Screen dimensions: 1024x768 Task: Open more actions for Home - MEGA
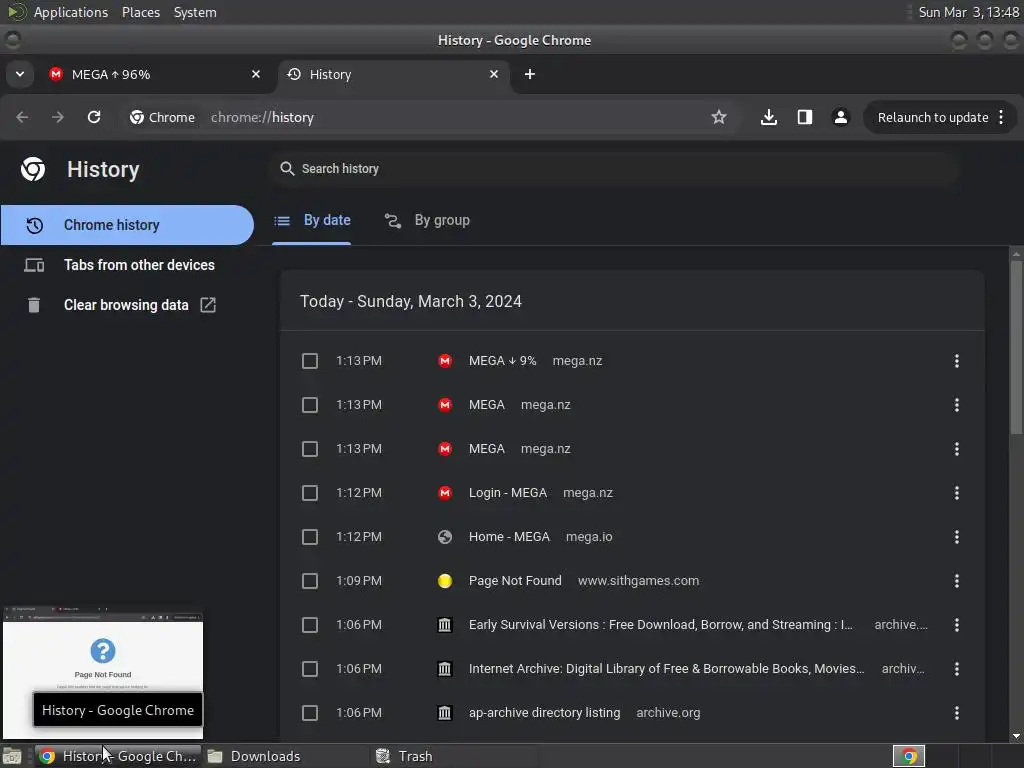tap(957, 537)
